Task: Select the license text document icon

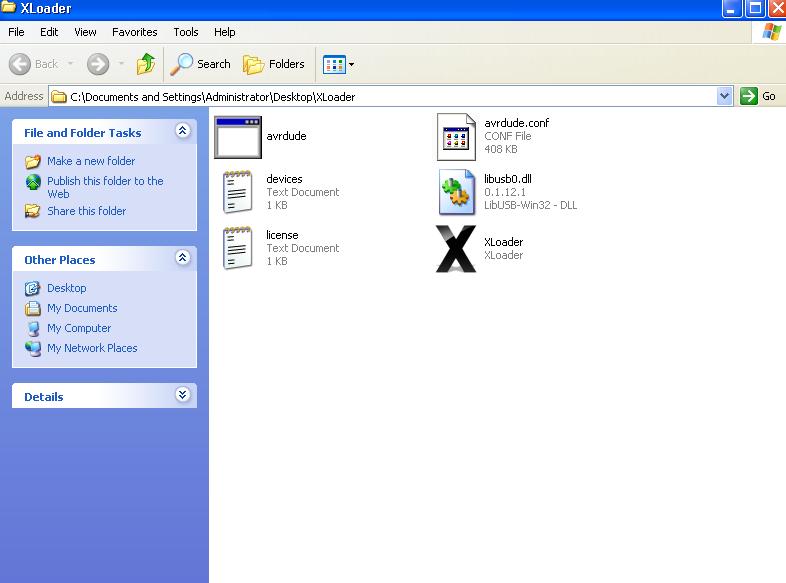Action: coord(238,248)
